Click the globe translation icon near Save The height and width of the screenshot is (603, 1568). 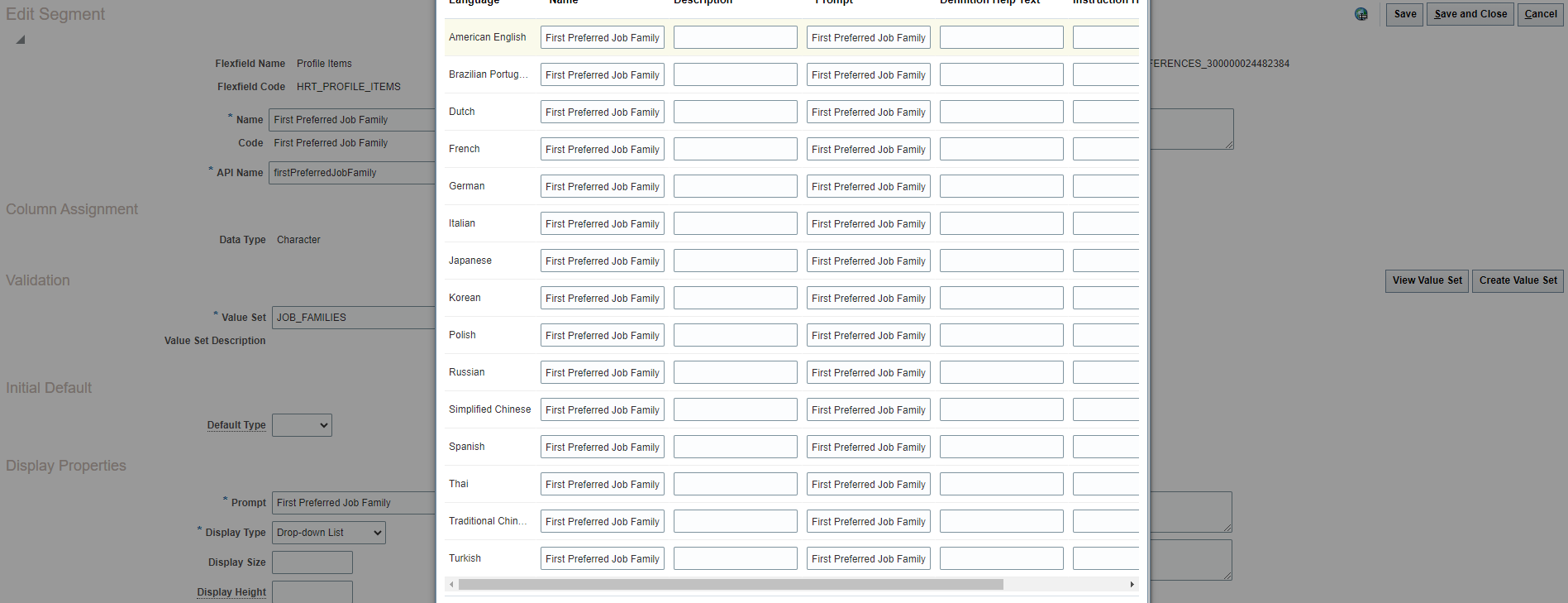click(1361, 14)
